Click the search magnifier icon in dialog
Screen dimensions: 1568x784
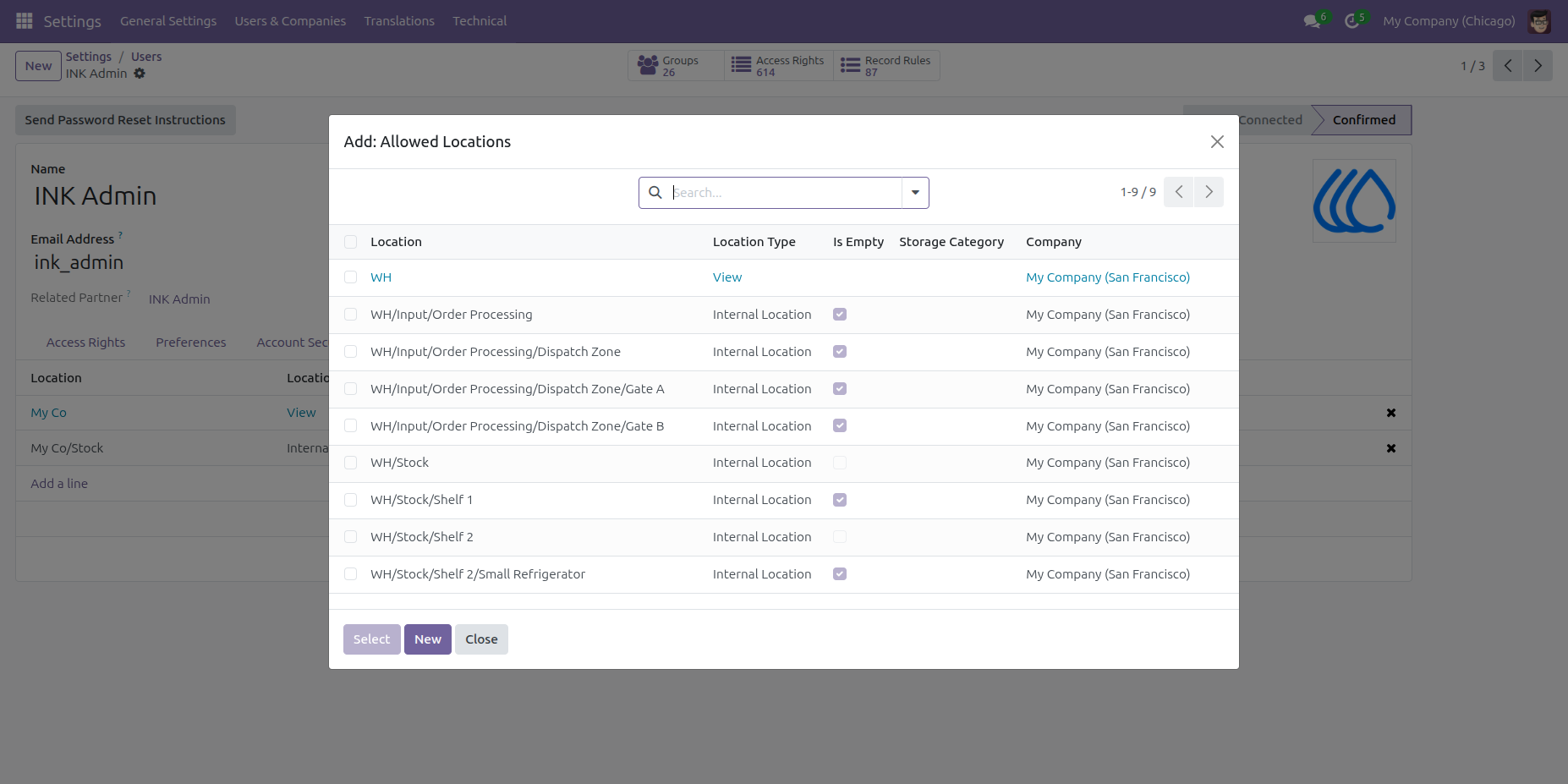655,193
